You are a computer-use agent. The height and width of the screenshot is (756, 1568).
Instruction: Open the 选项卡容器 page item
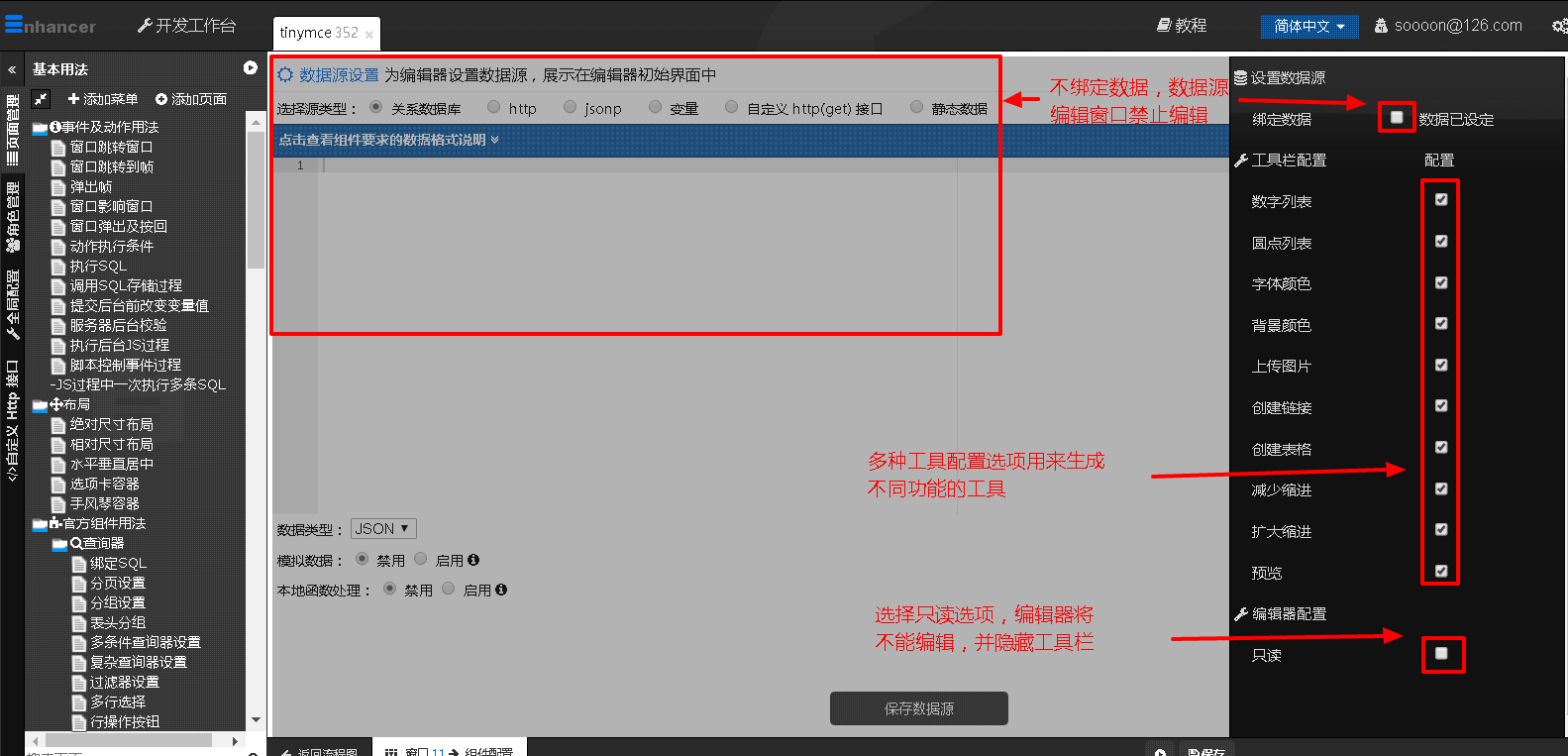pyautogui.click(x=104, y=484)
